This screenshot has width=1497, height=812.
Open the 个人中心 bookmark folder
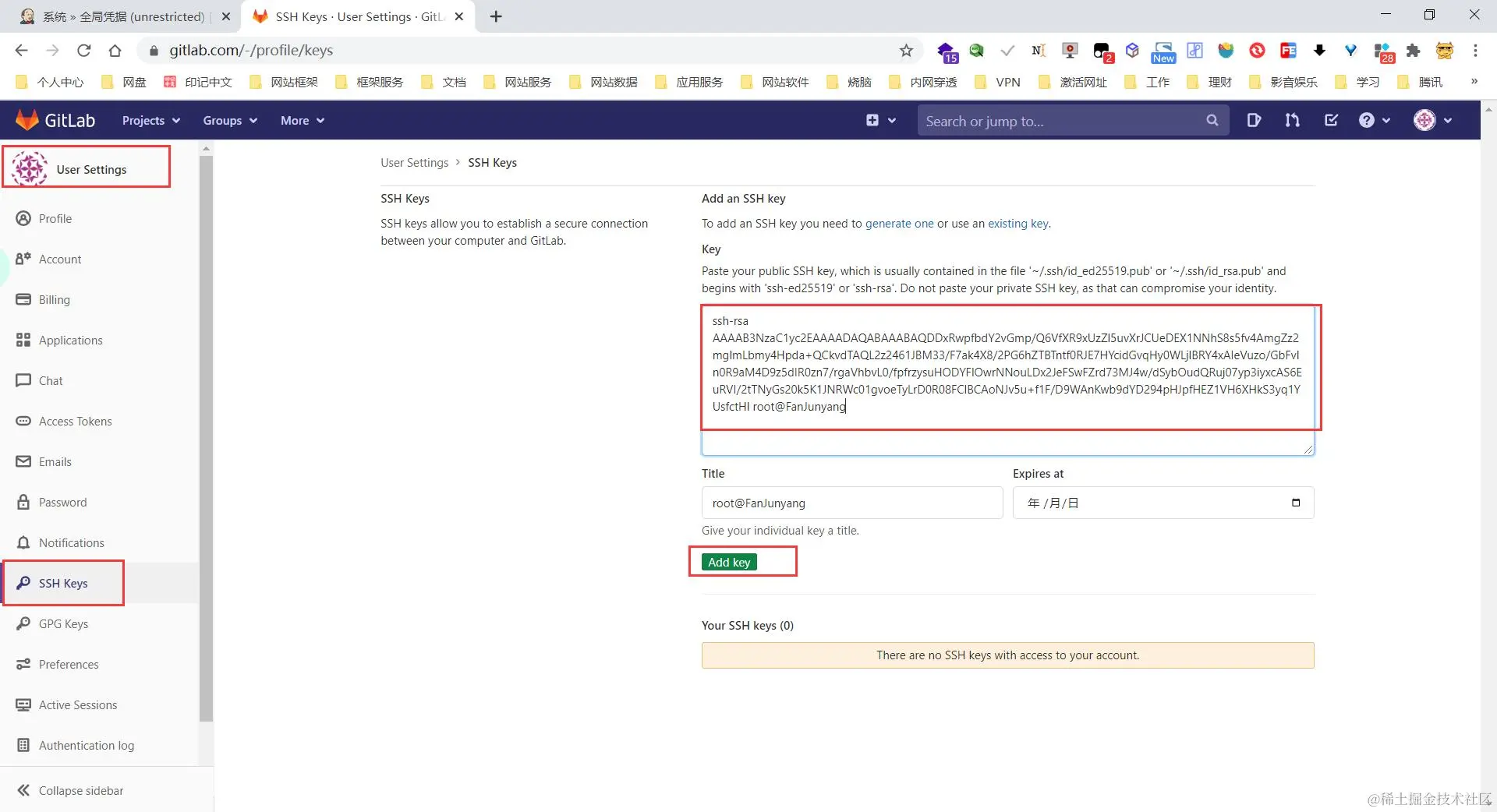click(x=49, y=82)
